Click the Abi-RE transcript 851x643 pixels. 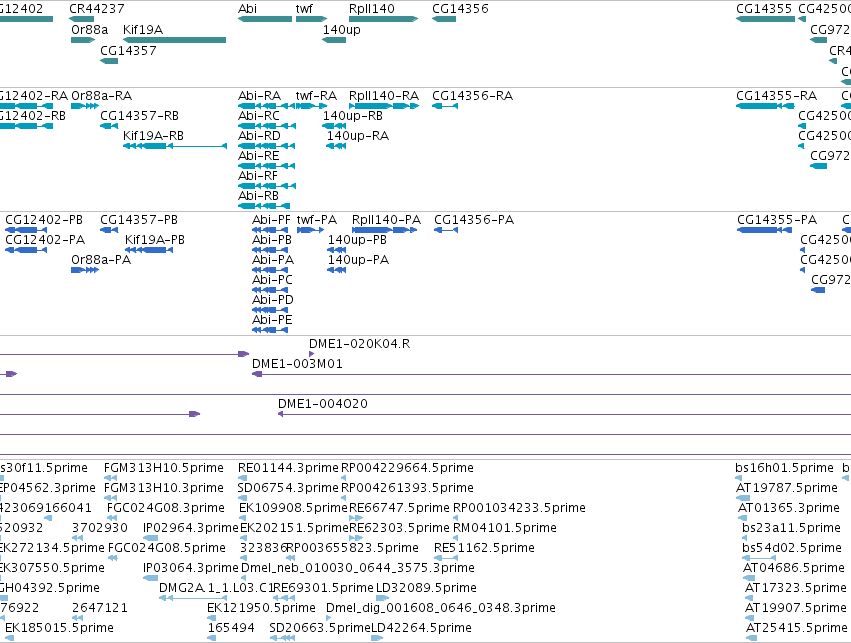[x=266, y=166]
